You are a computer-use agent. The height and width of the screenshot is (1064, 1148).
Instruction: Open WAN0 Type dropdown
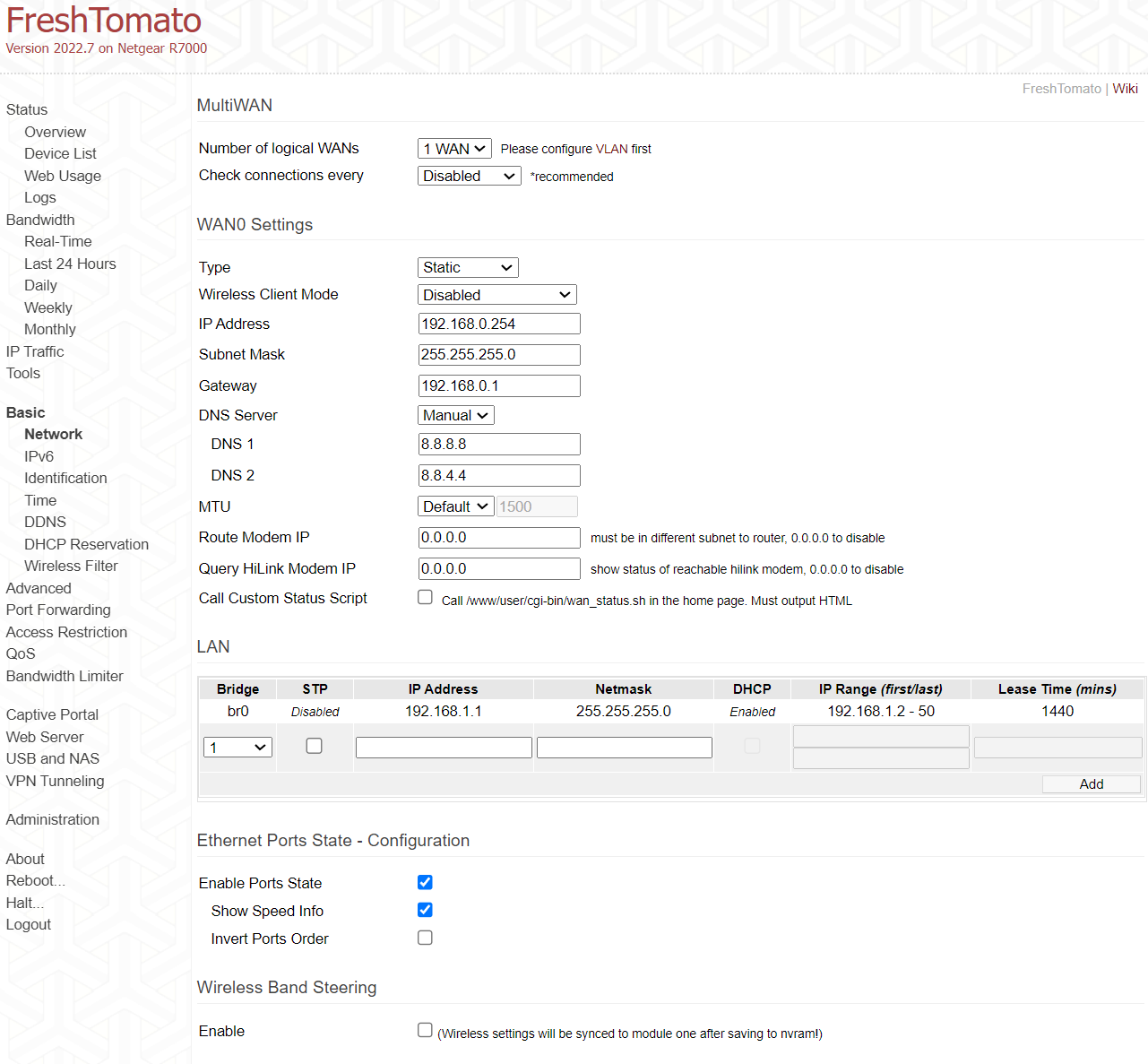pyautogui.click(x=468, y=267)
